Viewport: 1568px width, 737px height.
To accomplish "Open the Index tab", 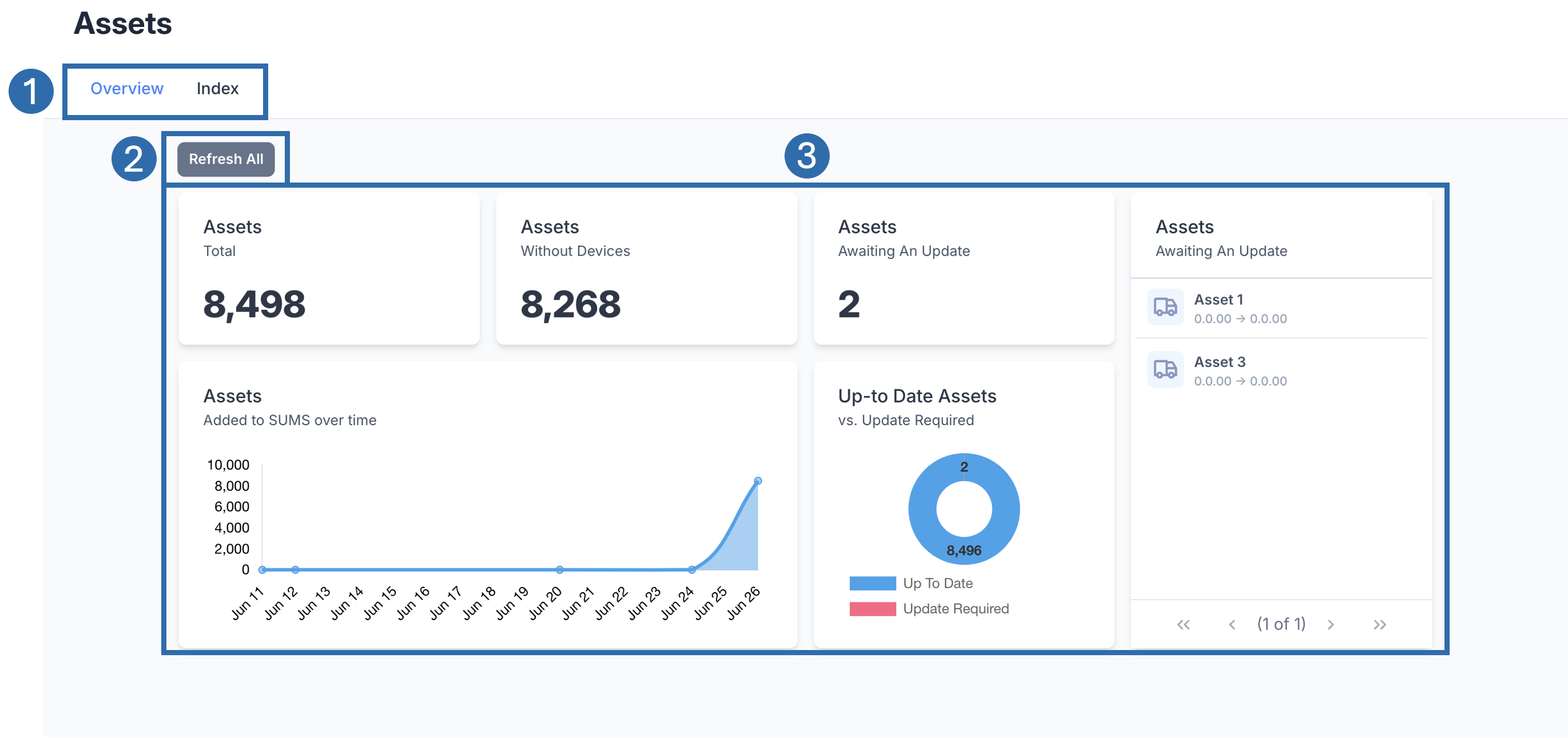I will click(x=217, y=89).
